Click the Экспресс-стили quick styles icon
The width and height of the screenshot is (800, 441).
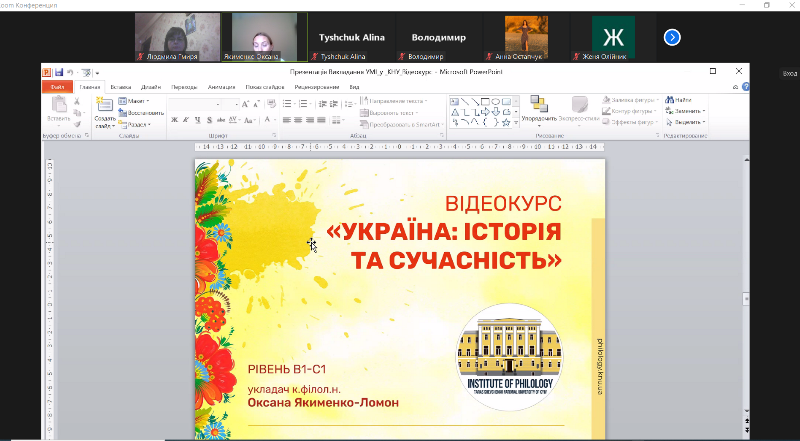pos(578,108)
